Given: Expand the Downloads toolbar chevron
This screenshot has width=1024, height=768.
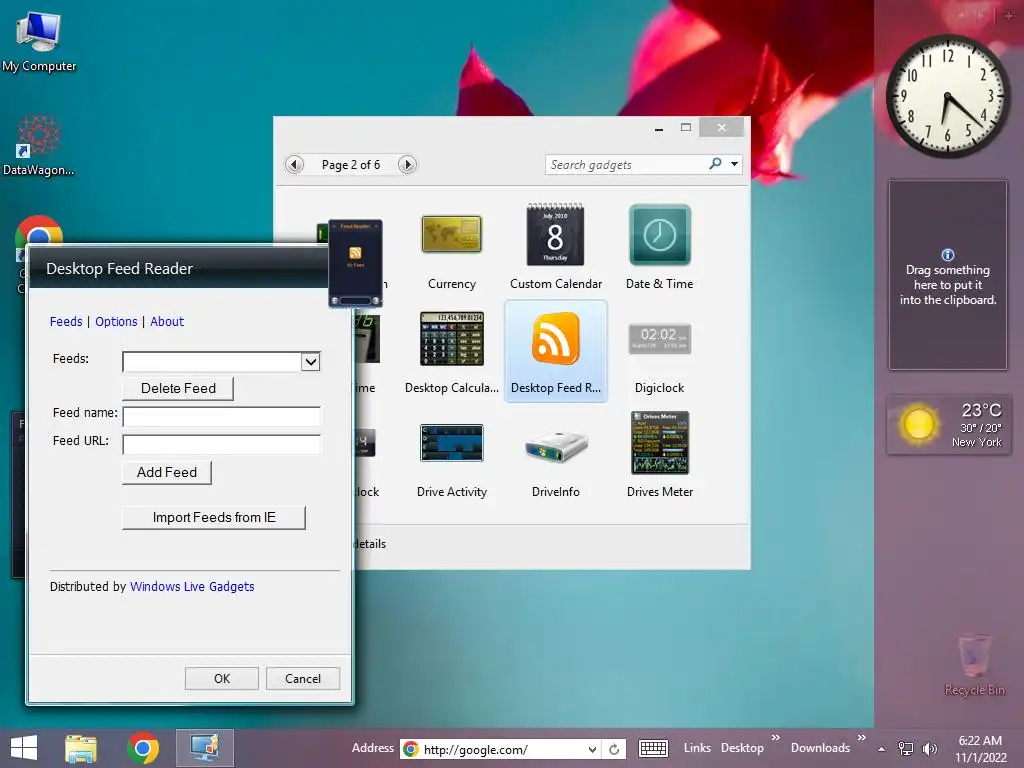Looking at the screenshot, I should tap(862, 737).
